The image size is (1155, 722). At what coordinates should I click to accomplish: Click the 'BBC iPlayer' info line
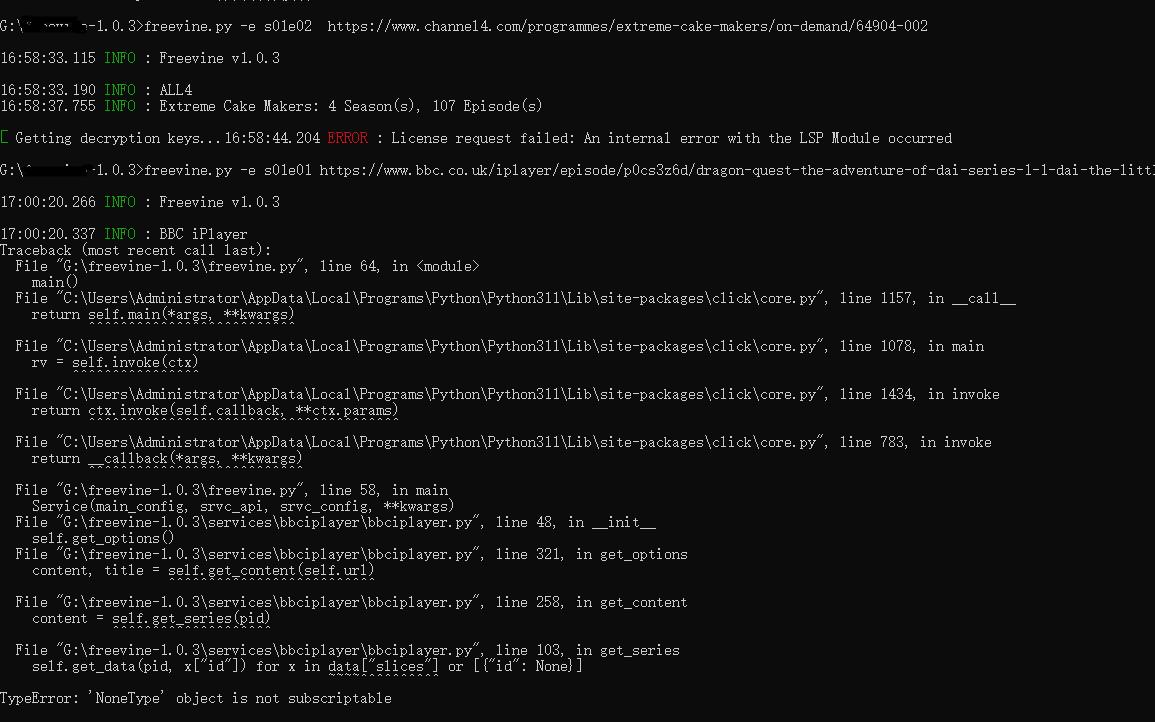coord(124,234)
